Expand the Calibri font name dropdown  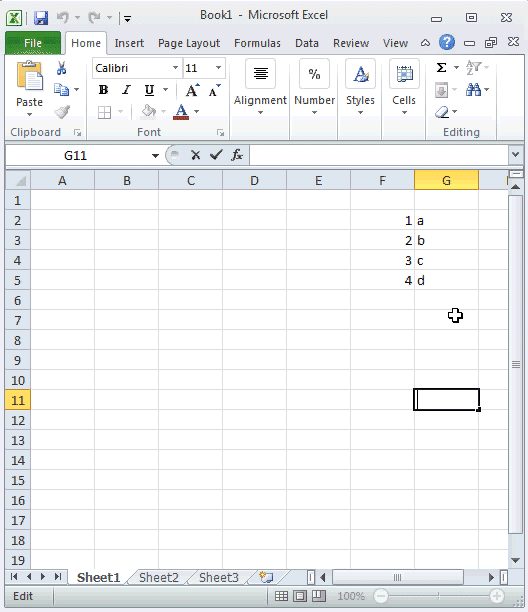pos(175,68)
